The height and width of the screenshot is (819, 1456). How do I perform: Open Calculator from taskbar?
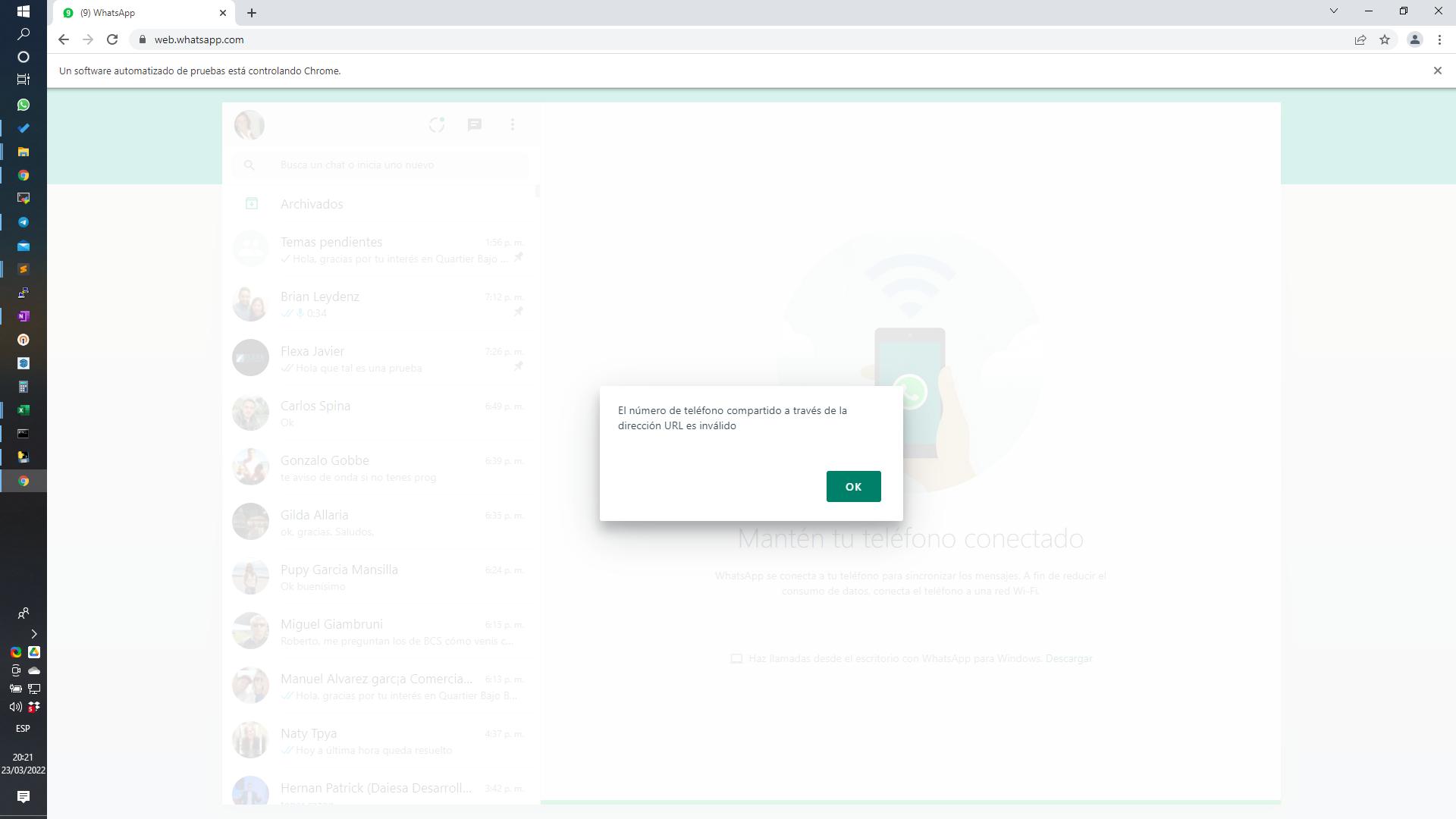24,387
